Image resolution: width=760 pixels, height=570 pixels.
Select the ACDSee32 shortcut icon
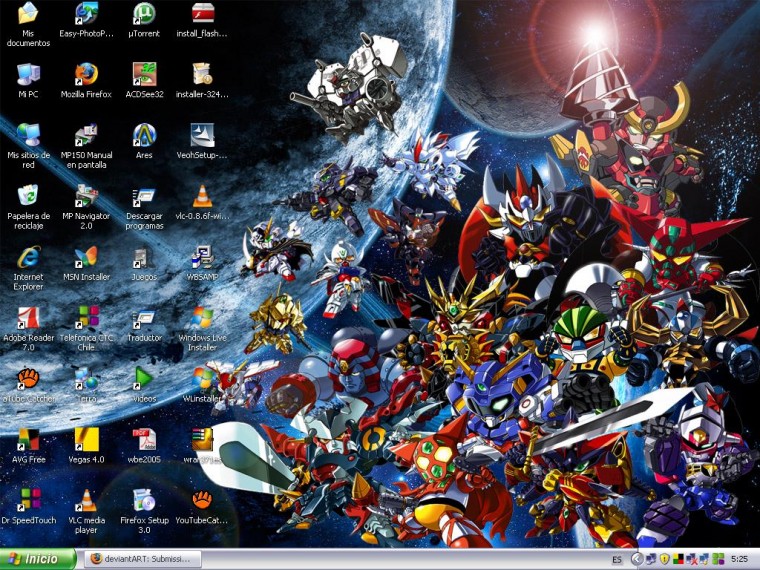click(144, 74)
